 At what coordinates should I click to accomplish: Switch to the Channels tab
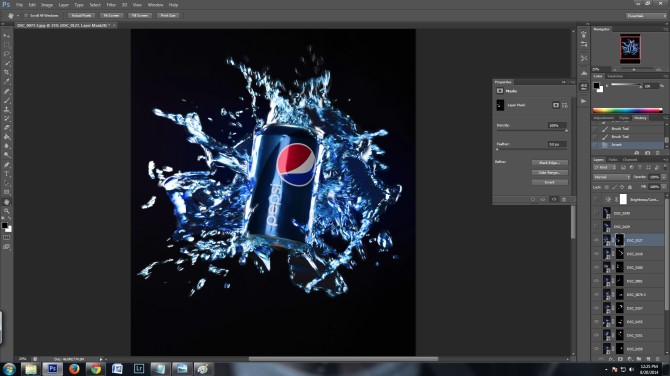point(630,160)
